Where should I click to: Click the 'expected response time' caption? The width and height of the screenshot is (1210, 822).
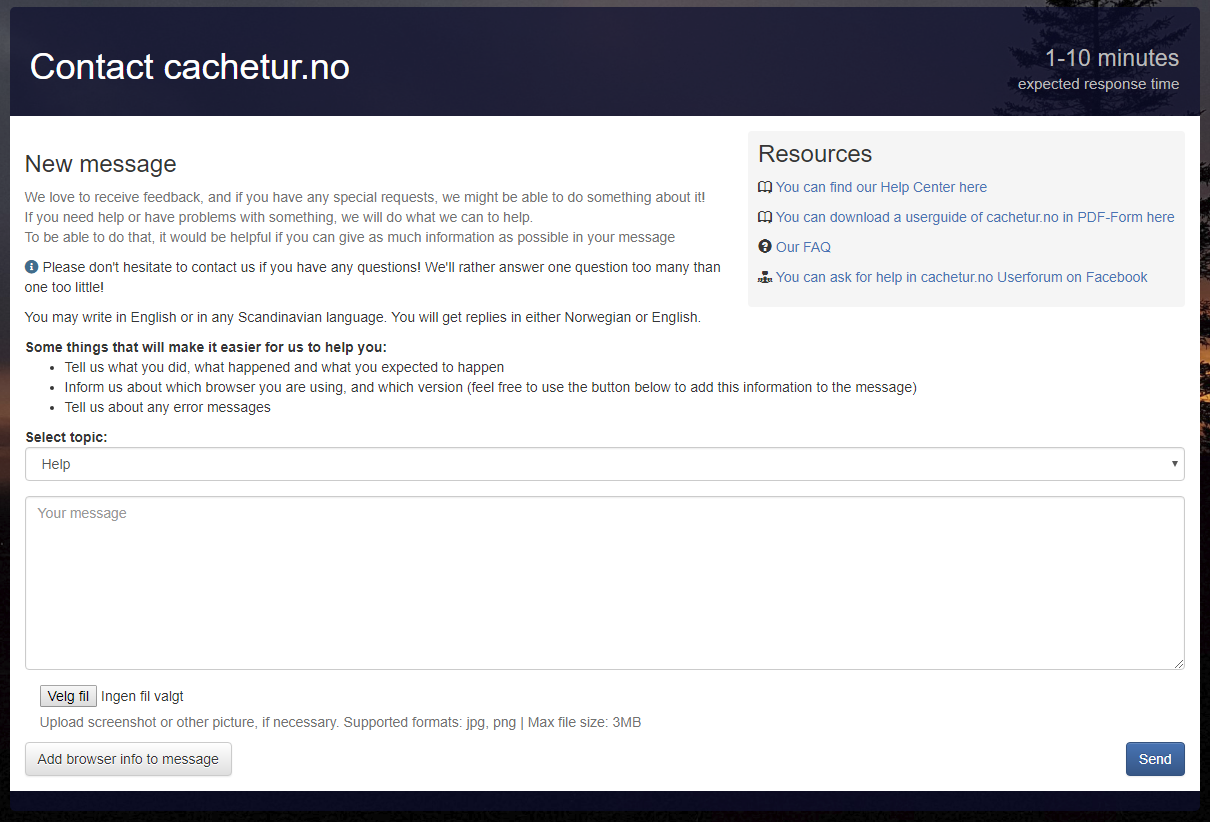[1098, 84]
